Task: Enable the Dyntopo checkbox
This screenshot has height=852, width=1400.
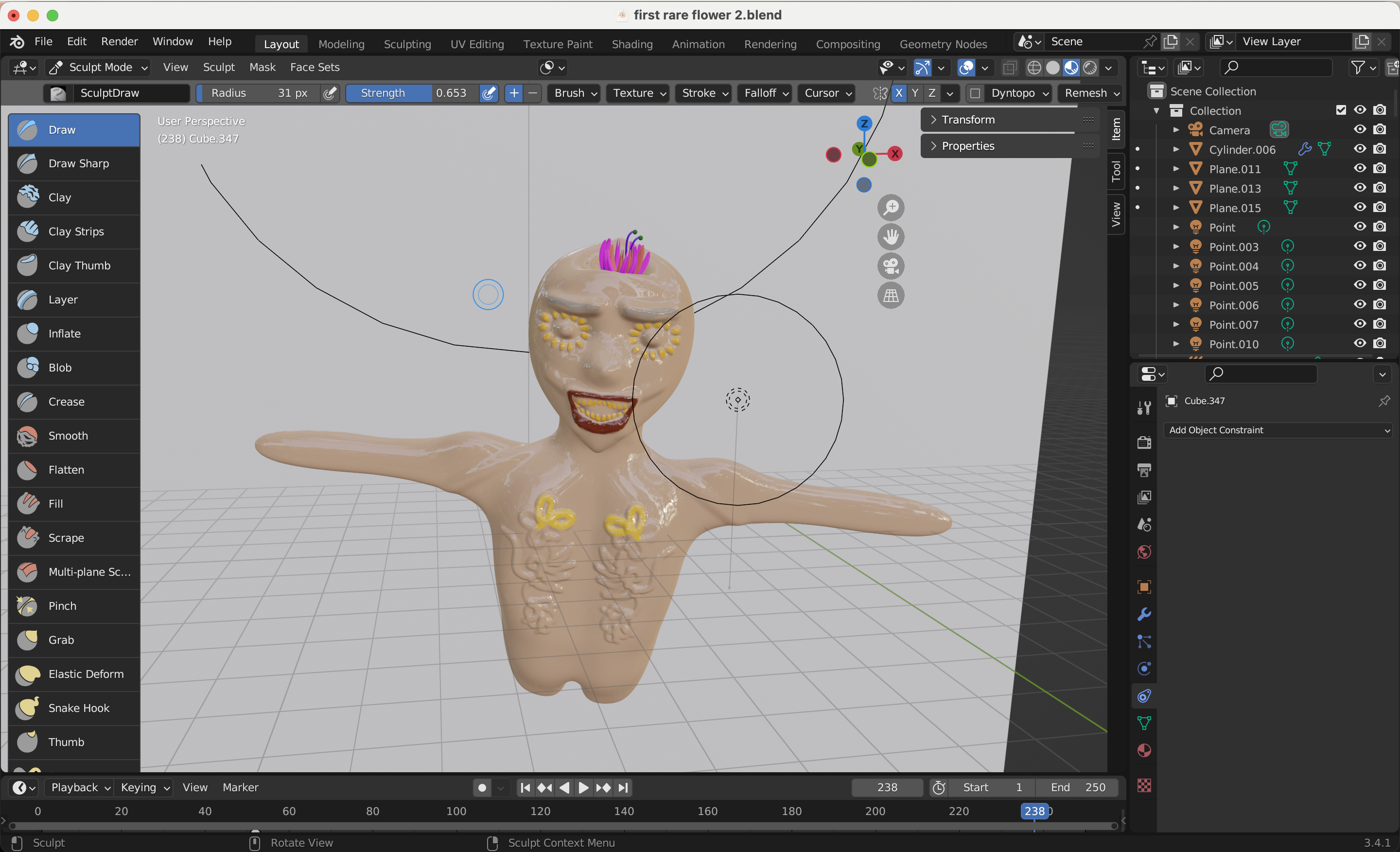Action: click(975, 93)
